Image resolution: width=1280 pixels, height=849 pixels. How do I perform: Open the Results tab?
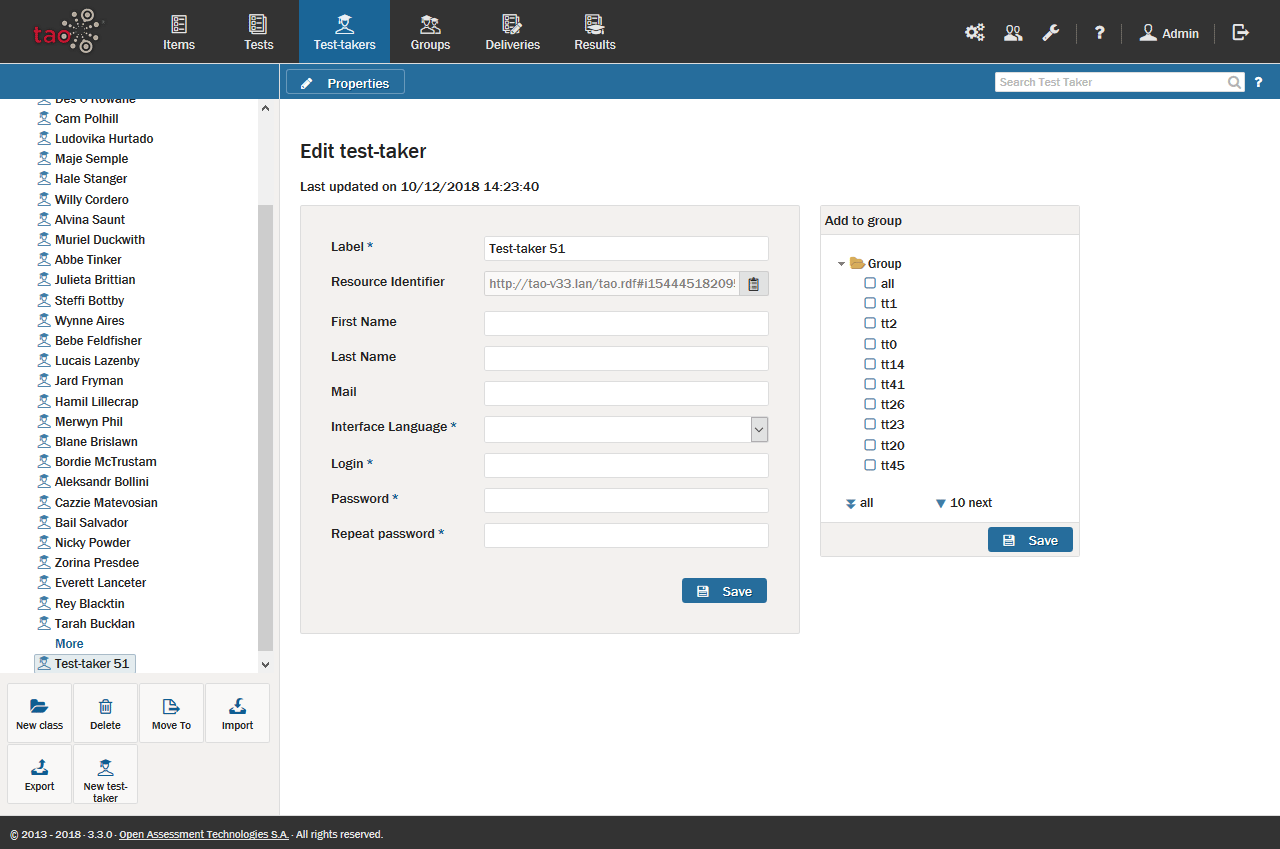[x=594, y=32]
